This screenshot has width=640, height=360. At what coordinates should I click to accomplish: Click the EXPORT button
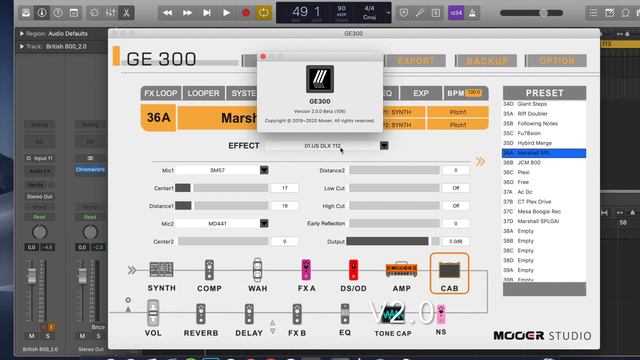(x=416, y=61)
